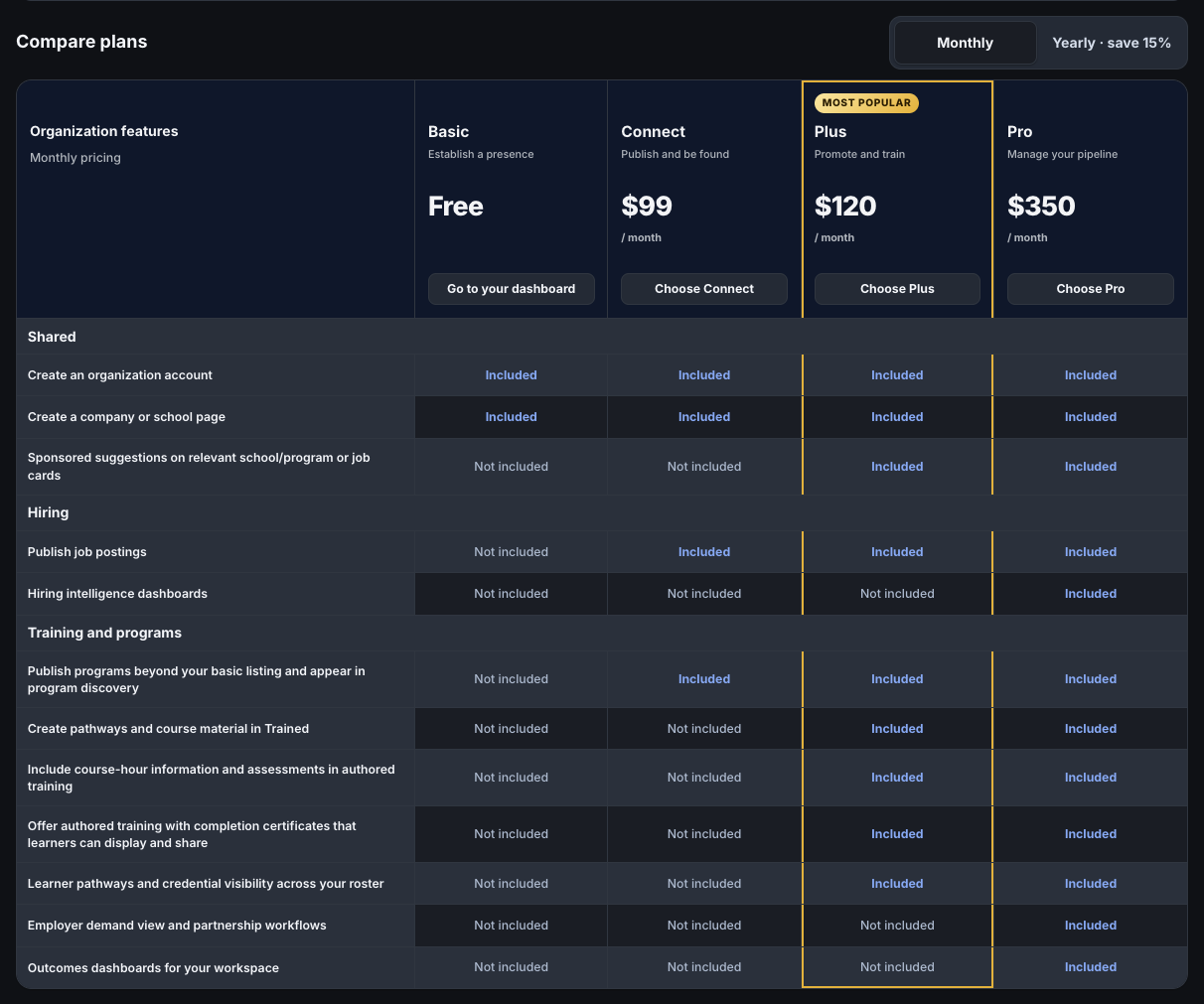This screenshot has width=1204, height=1004.
Task: Switch billing to Yearly save 15%
Action: 1111,43
